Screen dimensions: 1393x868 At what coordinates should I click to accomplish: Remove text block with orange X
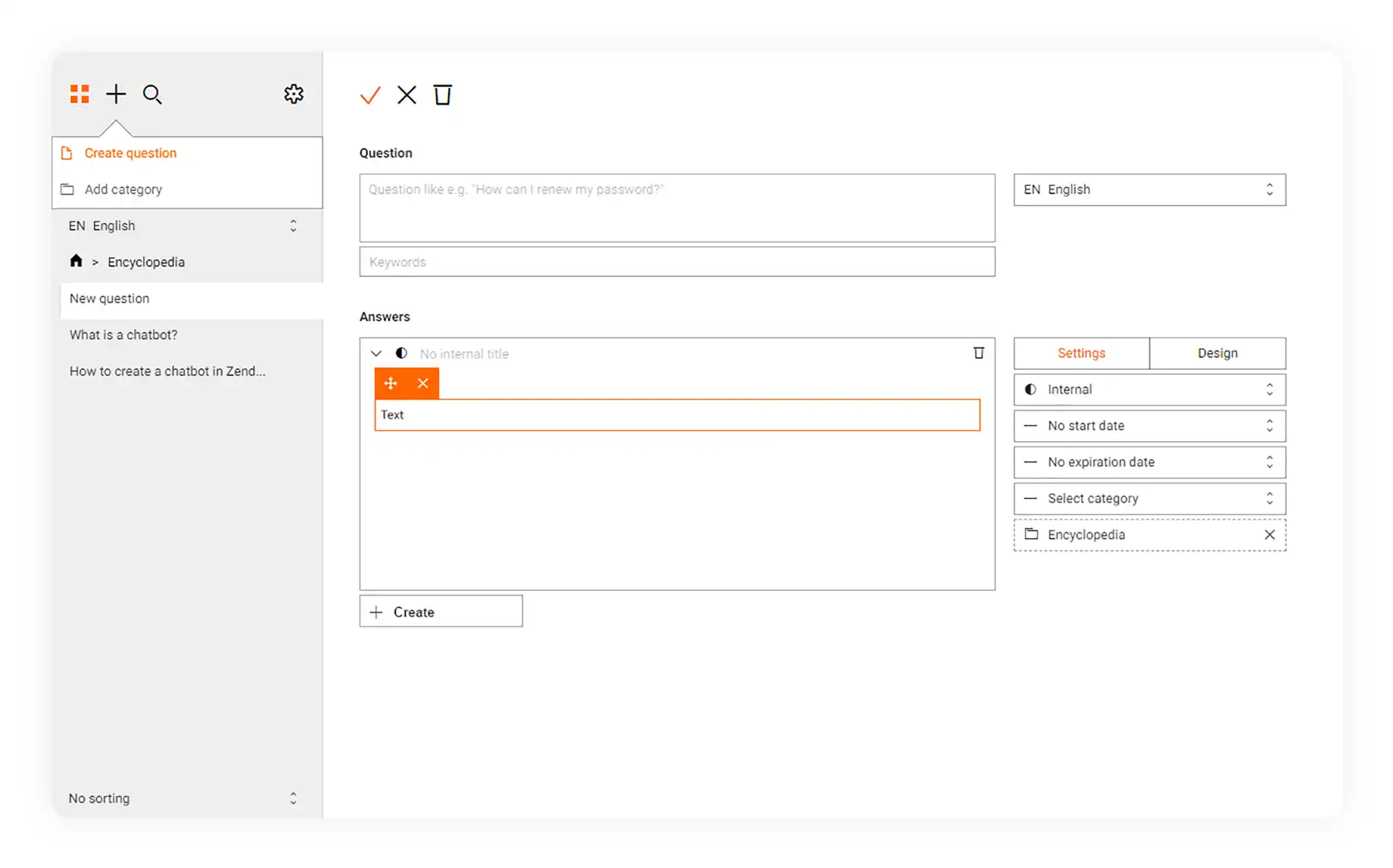[x=423, y=384]
